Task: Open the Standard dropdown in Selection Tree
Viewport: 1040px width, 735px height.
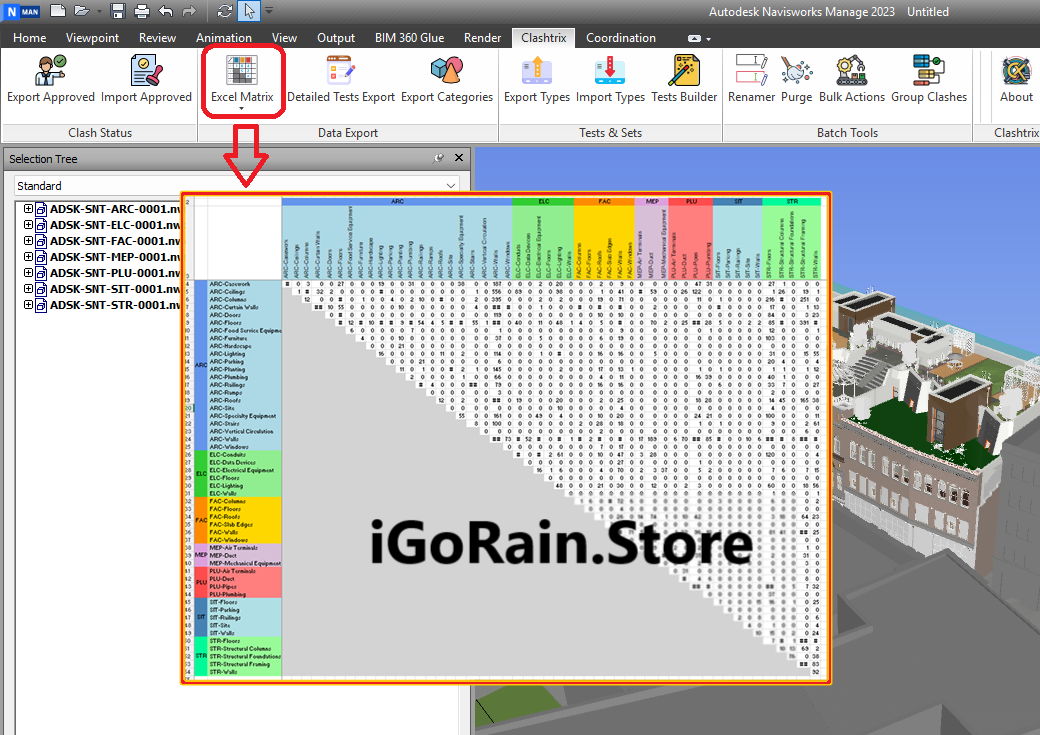Action: pos(237,186)
